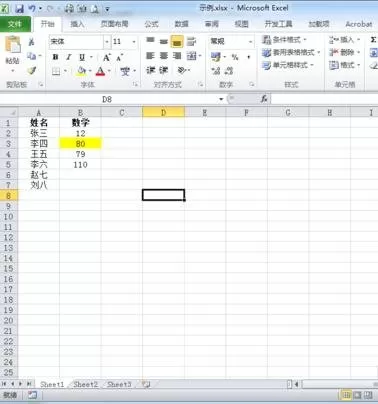Select cell with name 张三
378x404 pixels.
[39, 133]
